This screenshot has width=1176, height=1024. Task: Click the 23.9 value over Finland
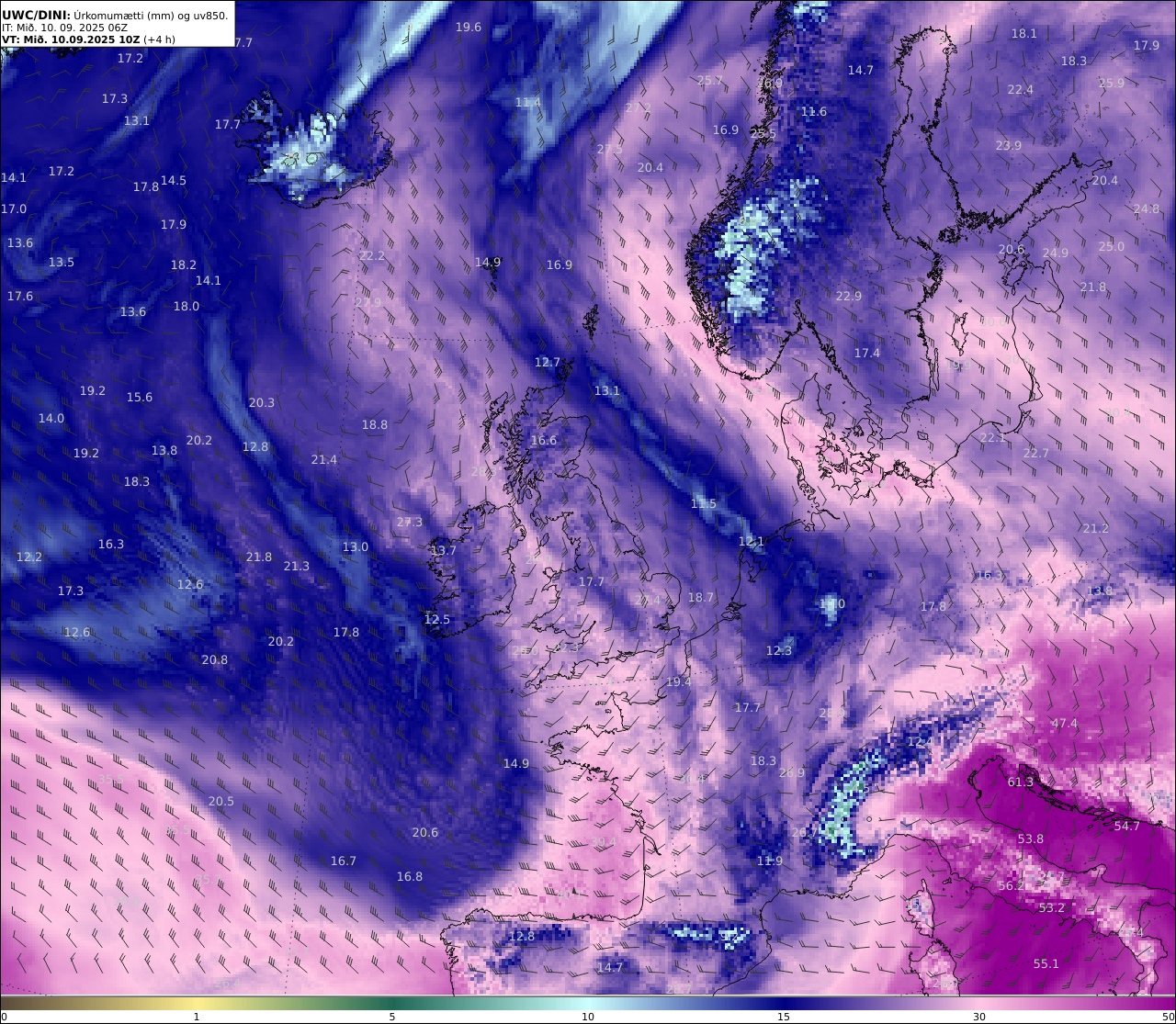click(x=1009, y=146)
